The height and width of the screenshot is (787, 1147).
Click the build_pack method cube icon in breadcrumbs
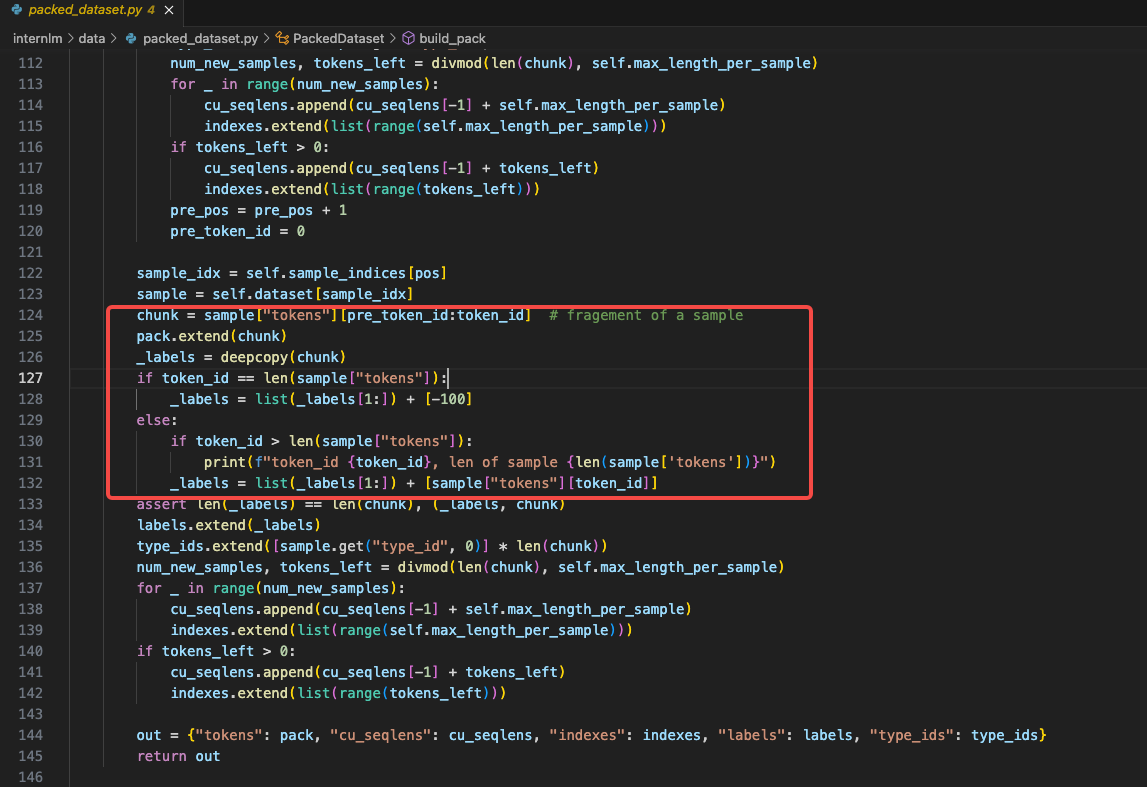pos(408,38)
